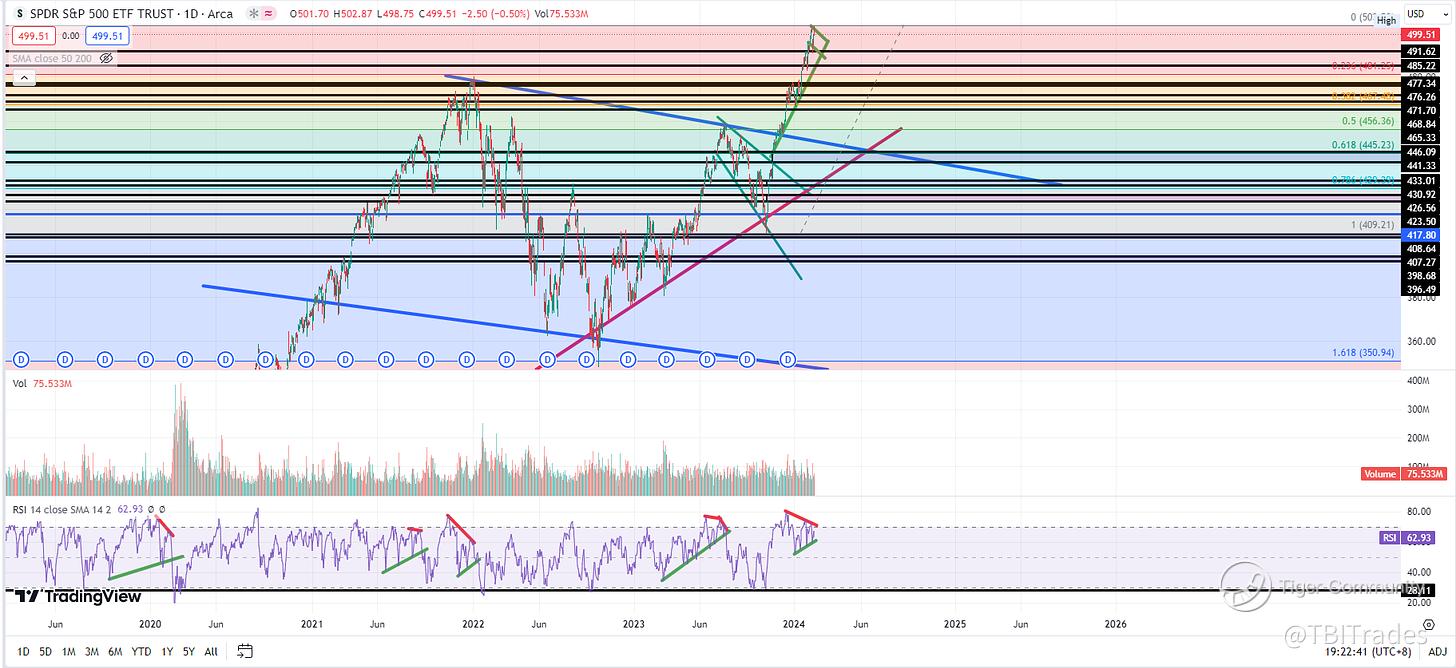Select the All time range

point(210,651)
